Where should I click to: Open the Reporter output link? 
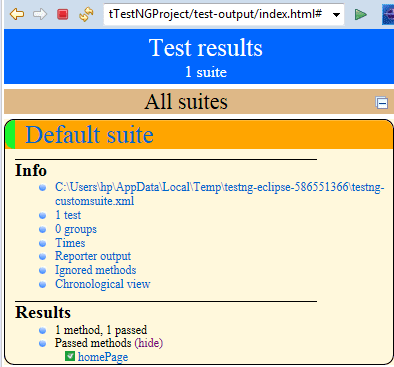pos(93,256)
